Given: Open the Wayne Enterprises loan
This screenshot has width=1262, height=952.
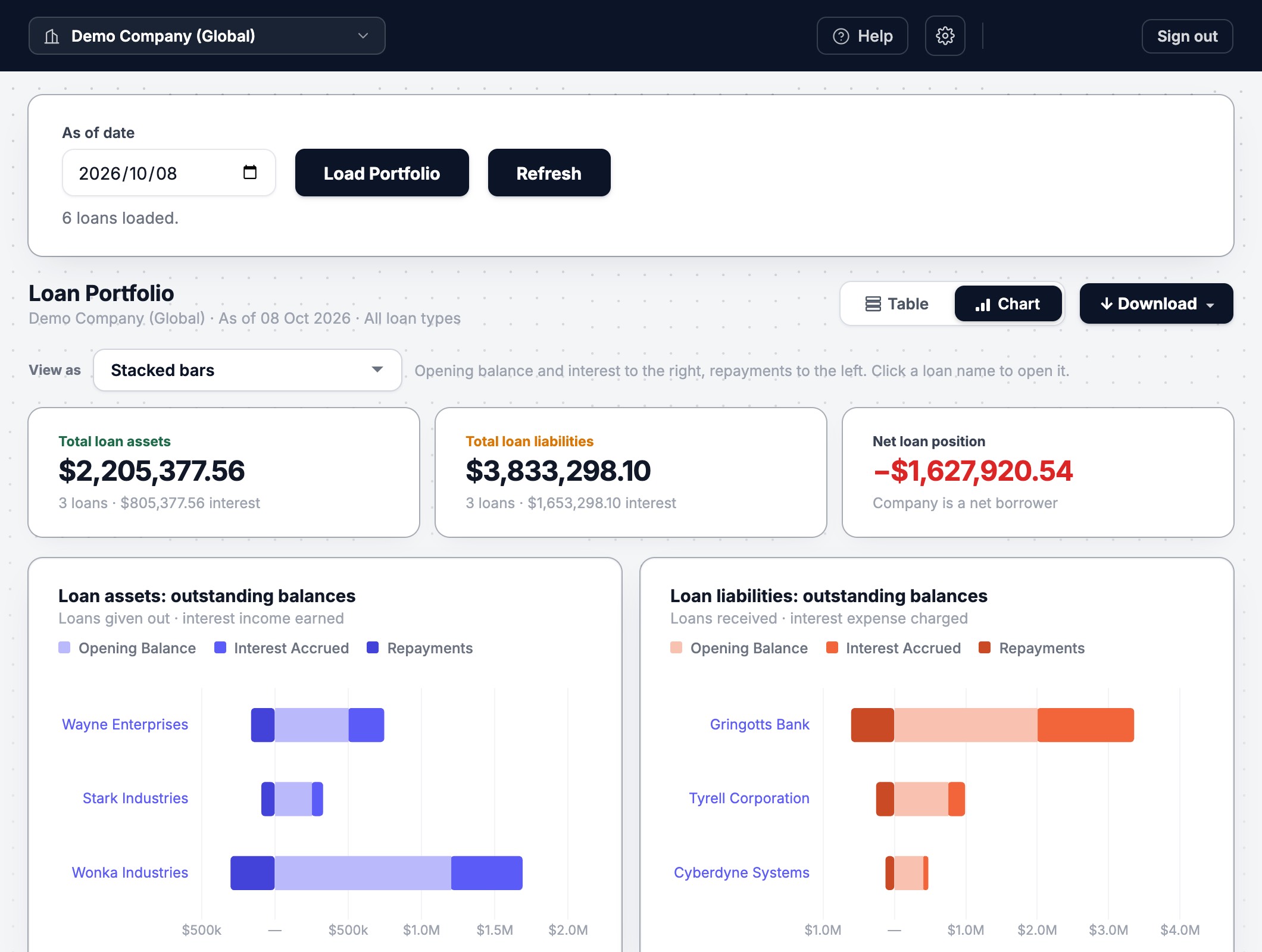Looking at the screenshot, I should [125, 724].
